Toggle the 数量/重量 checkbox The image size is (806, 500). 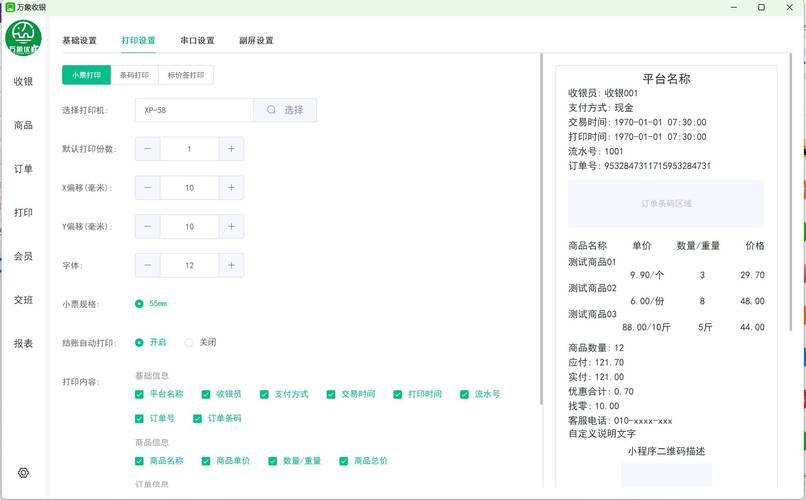(x=272, y=461)
